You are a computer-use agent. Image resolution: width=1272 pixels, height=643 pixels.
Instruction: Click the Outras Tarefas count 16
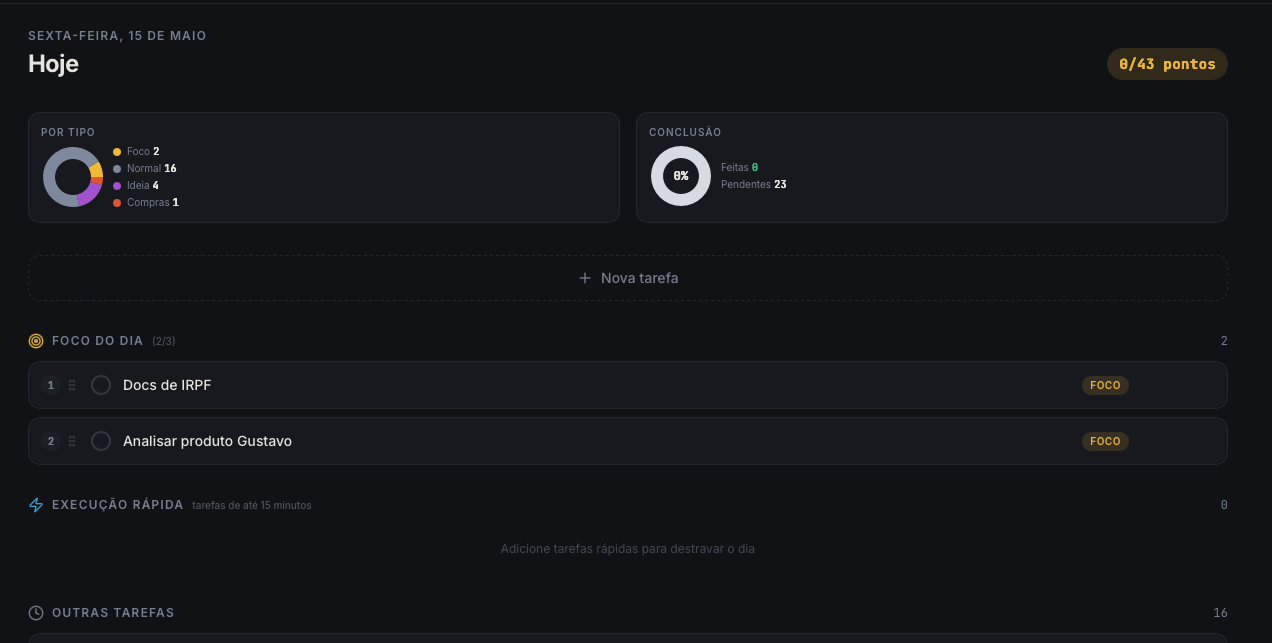click(x=1220, y=613)
